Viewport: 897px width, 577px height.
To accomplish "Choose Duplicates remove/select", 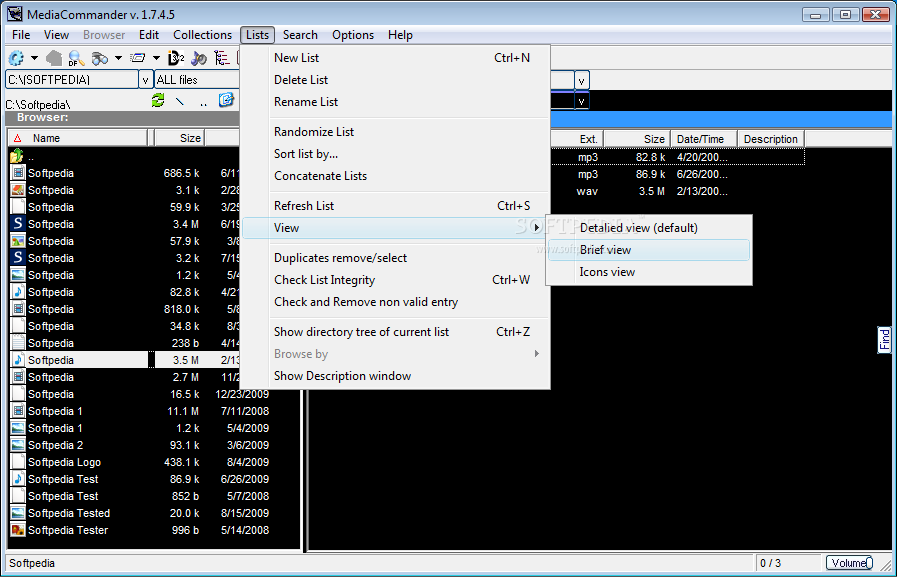I will (395, 258).
